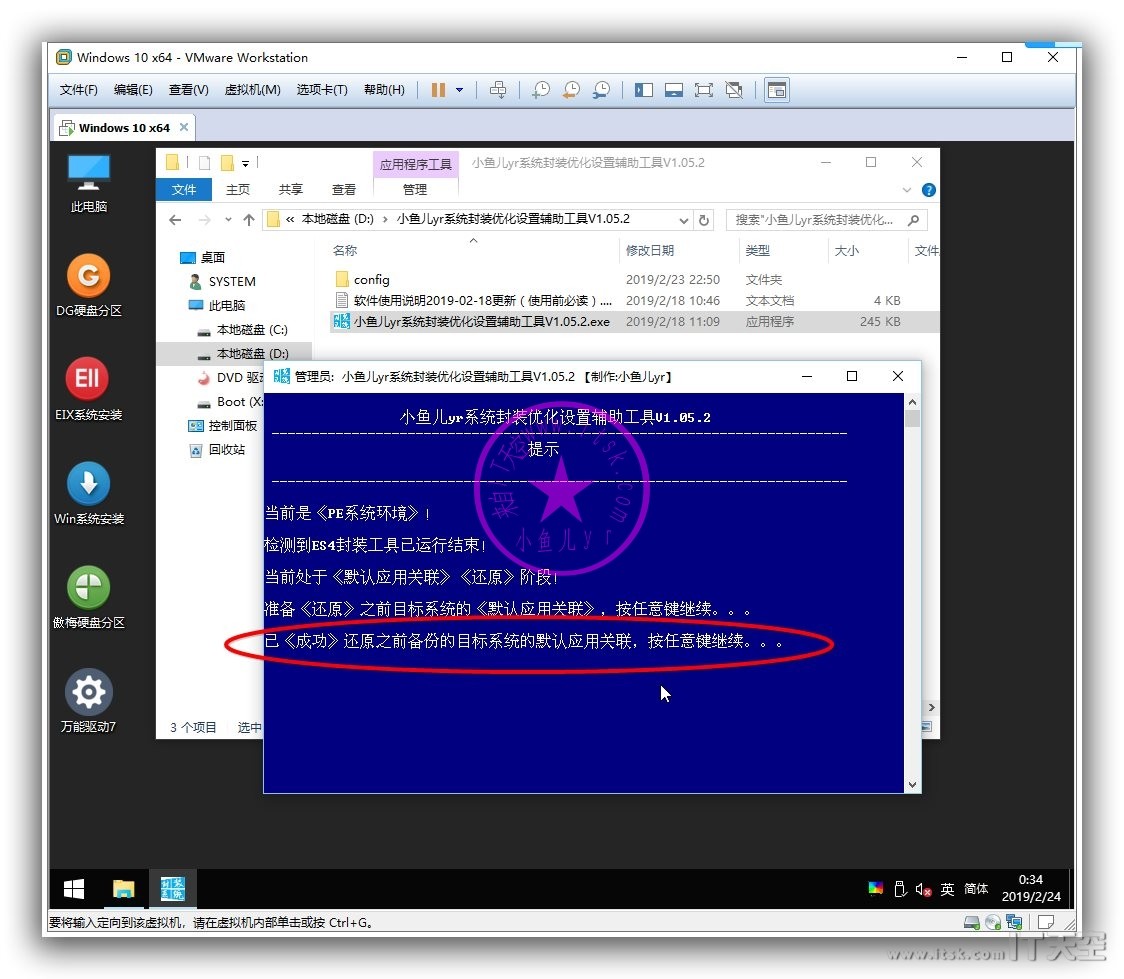Open 此电脑 desktop icon
Viewport: 1124px width, 979px height.
click(x=89, y=184)
